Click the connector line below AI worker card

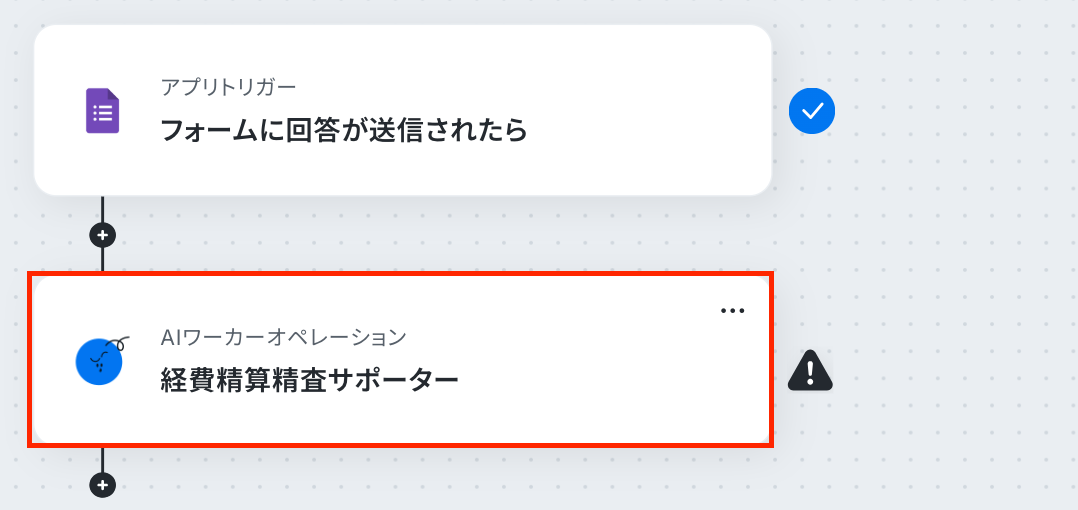[x=102, y=459]
